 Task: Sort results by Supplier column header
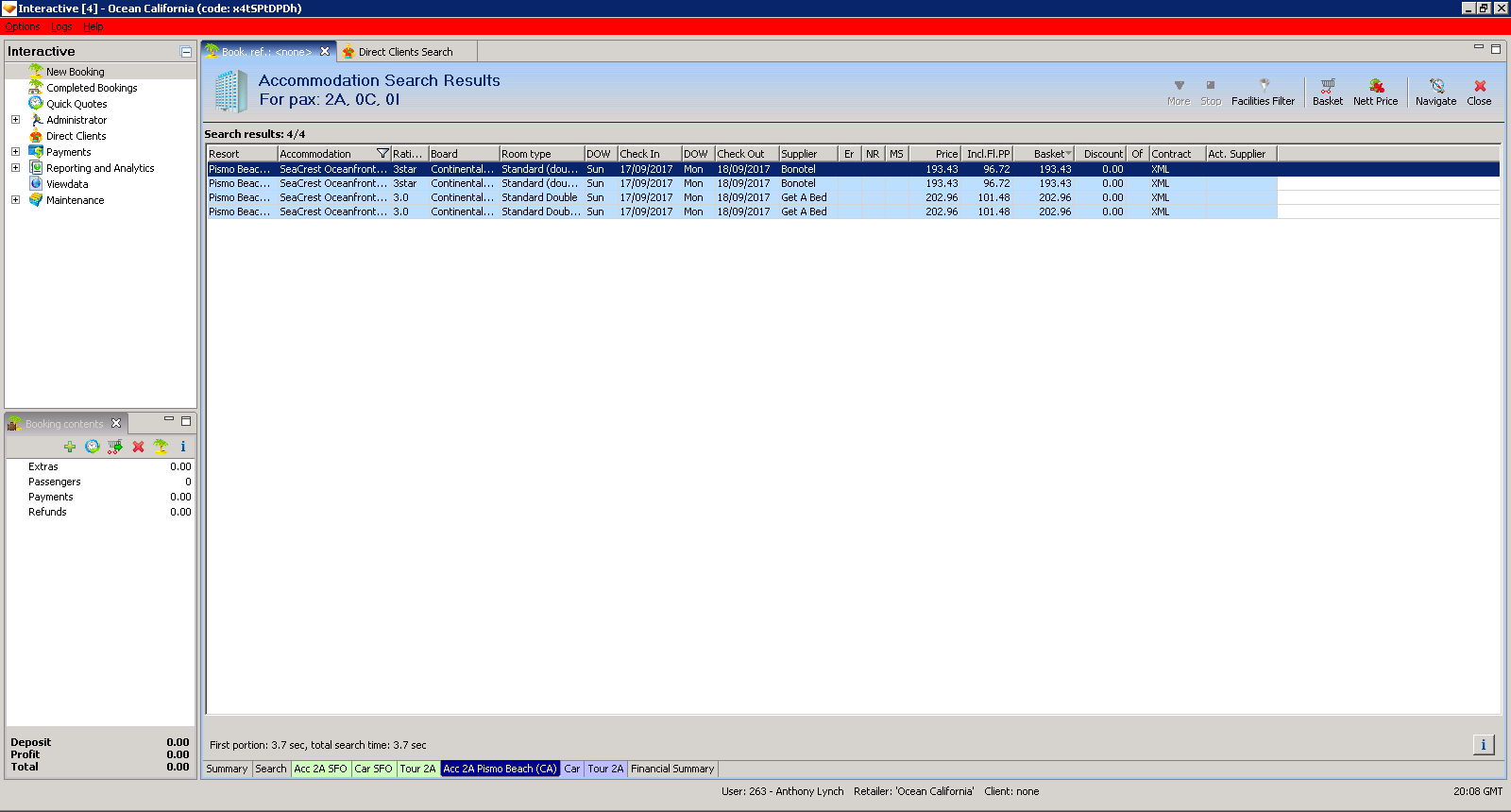point(808,154)
